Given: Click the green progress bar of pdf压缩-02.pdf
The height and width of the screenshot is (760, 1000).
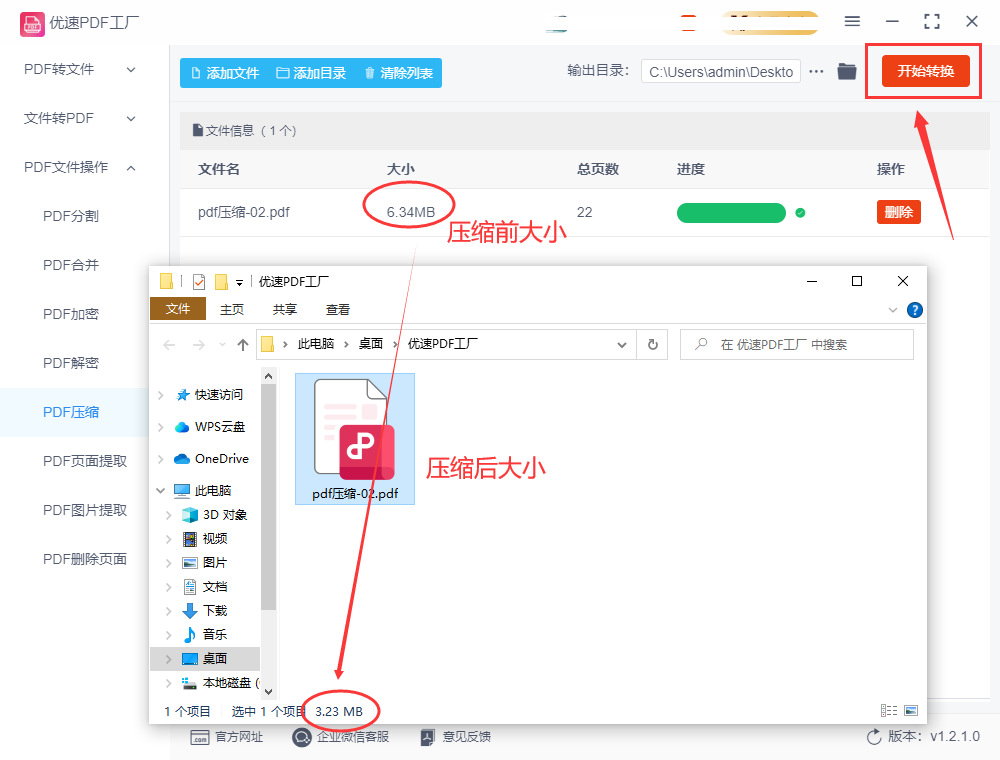Looking at the screenshot, I should click(x=731, y=212).
